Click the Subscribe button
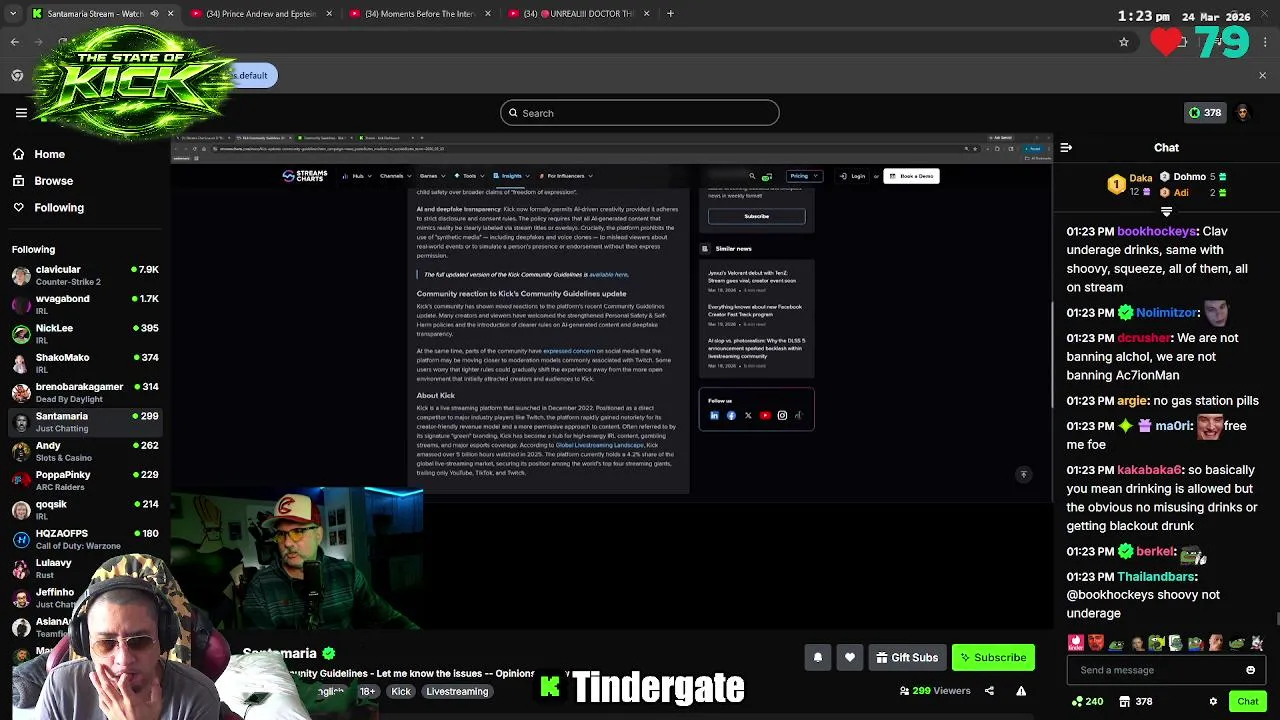 pos(993,657)
